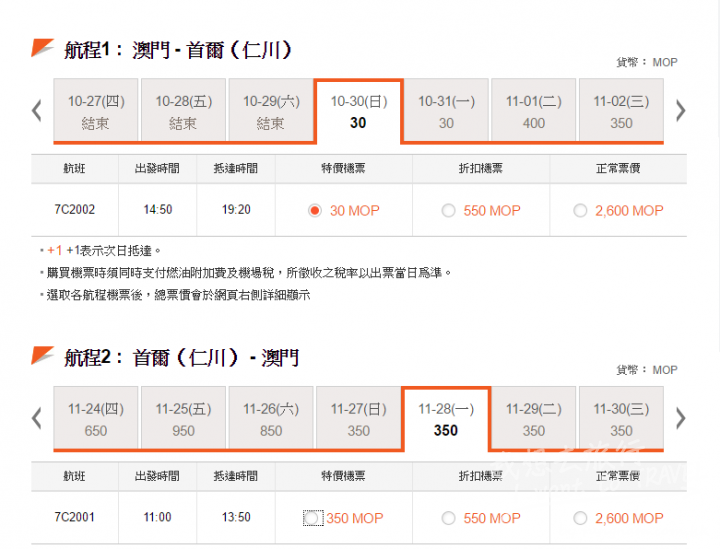The height and width of the screenshot is (549, 720).
Task: Open the 11-02(三) 350 date tab
Action: point(621,111)
